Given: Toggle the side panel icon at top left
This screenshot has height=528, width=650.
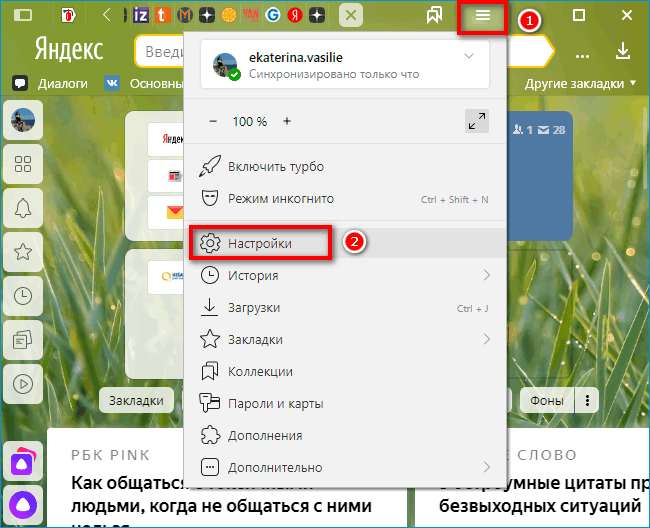Looking at the screenshot, I should (23, 16).
